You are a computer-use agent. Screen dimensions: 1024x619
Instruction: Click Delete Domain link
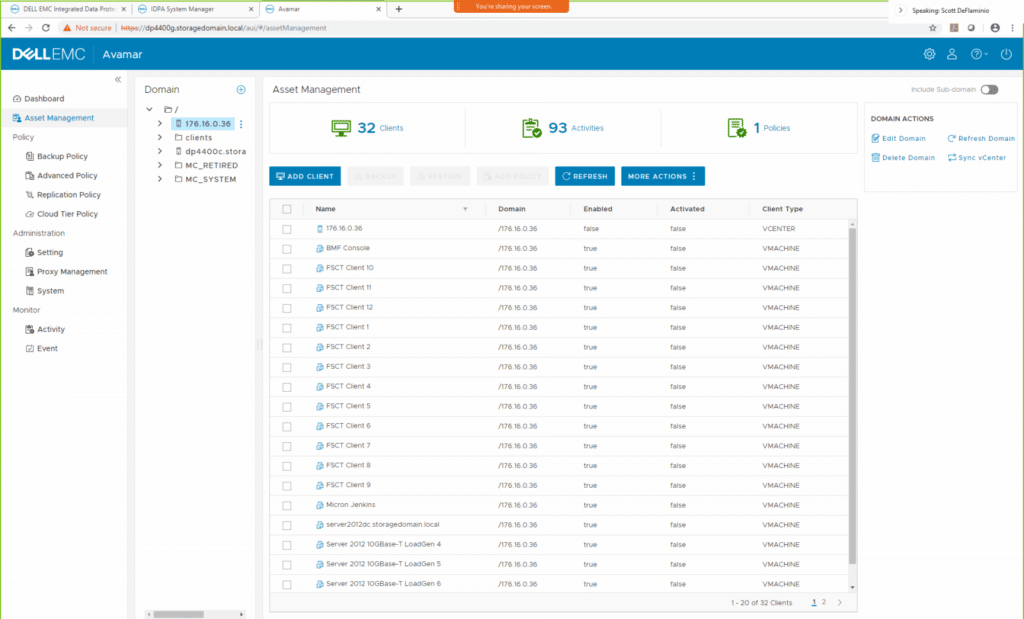[903, 157]
